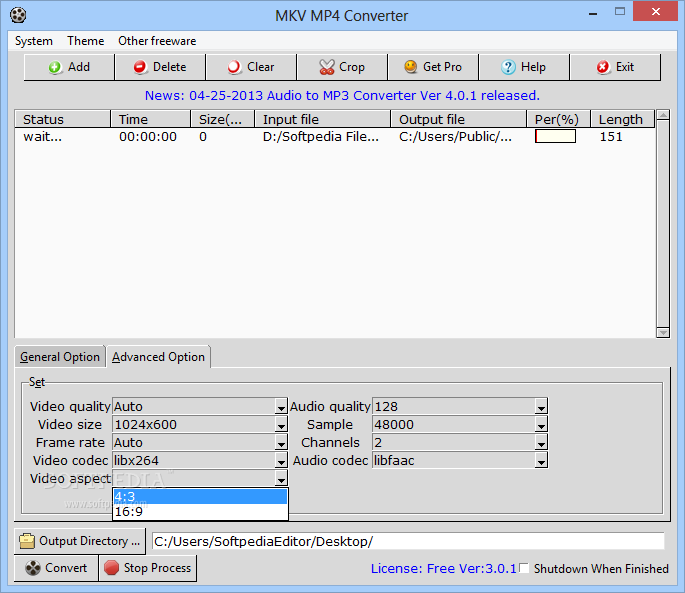
Task: Click the Stop Process button label
Action: (157, 568)
